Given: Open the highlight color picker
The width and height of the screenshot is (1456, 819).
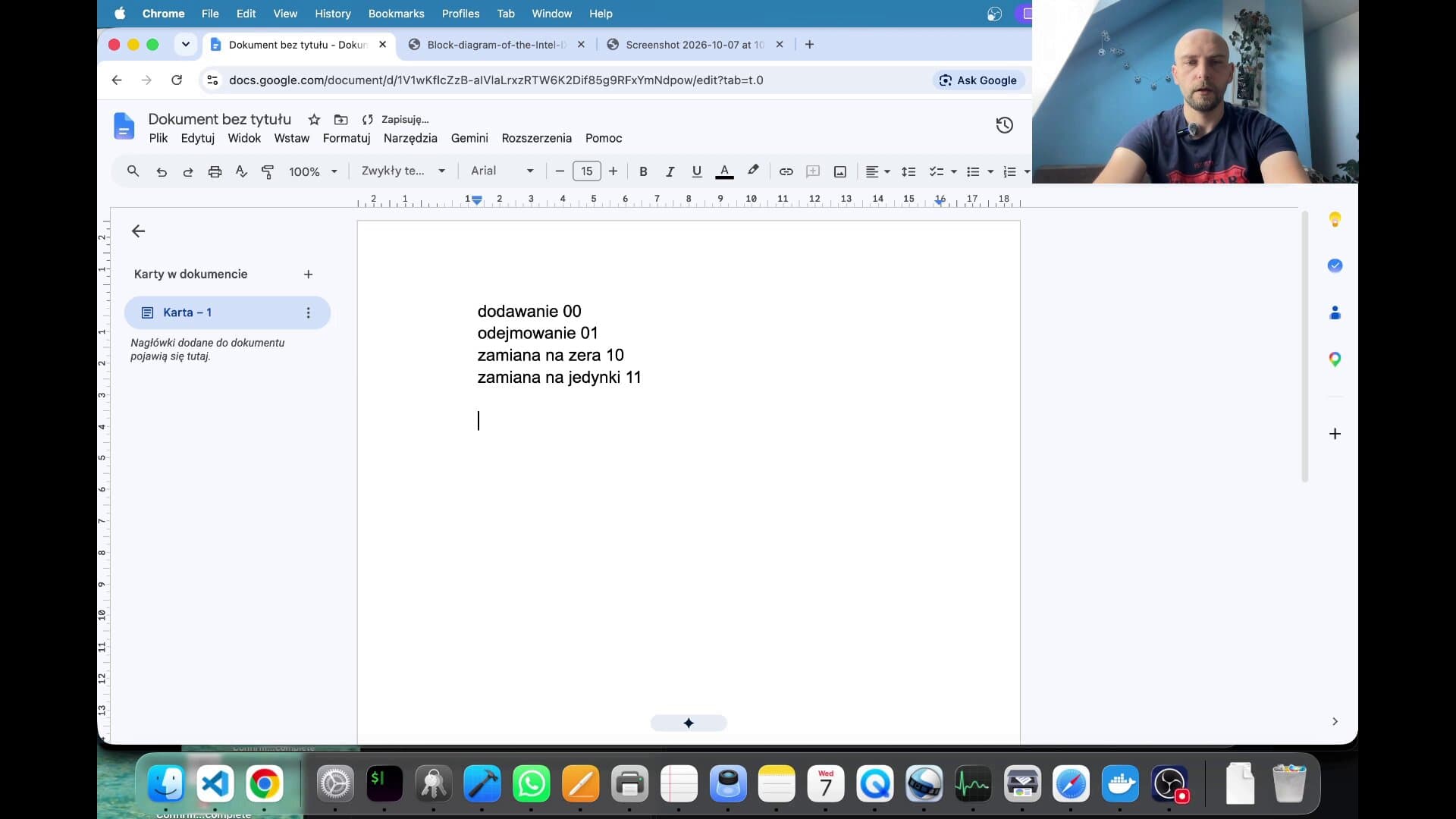Looking at the screenshot, I should tap(752, 171).
